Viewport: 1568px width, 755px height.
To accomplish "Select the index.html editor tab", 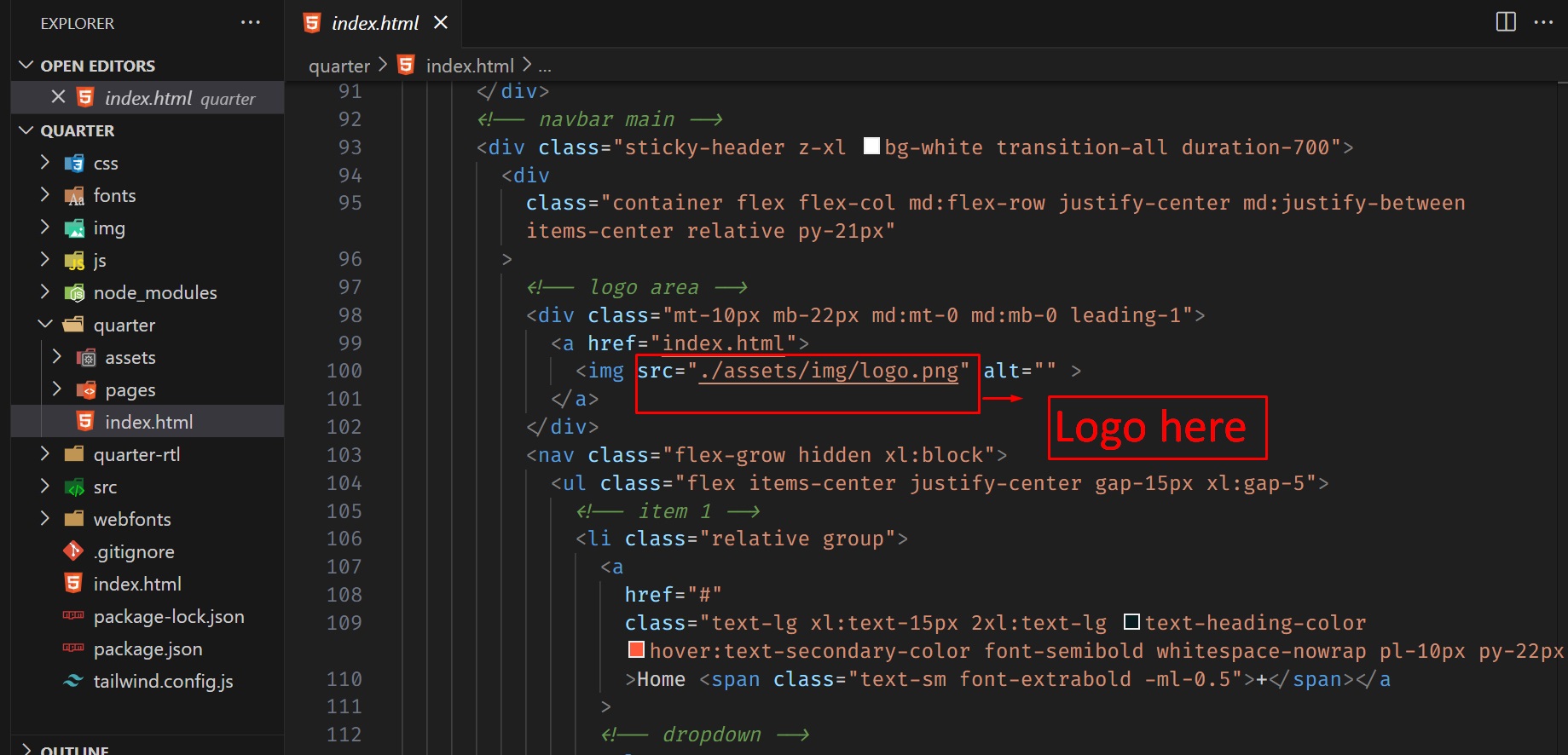I will click(374, 23).
